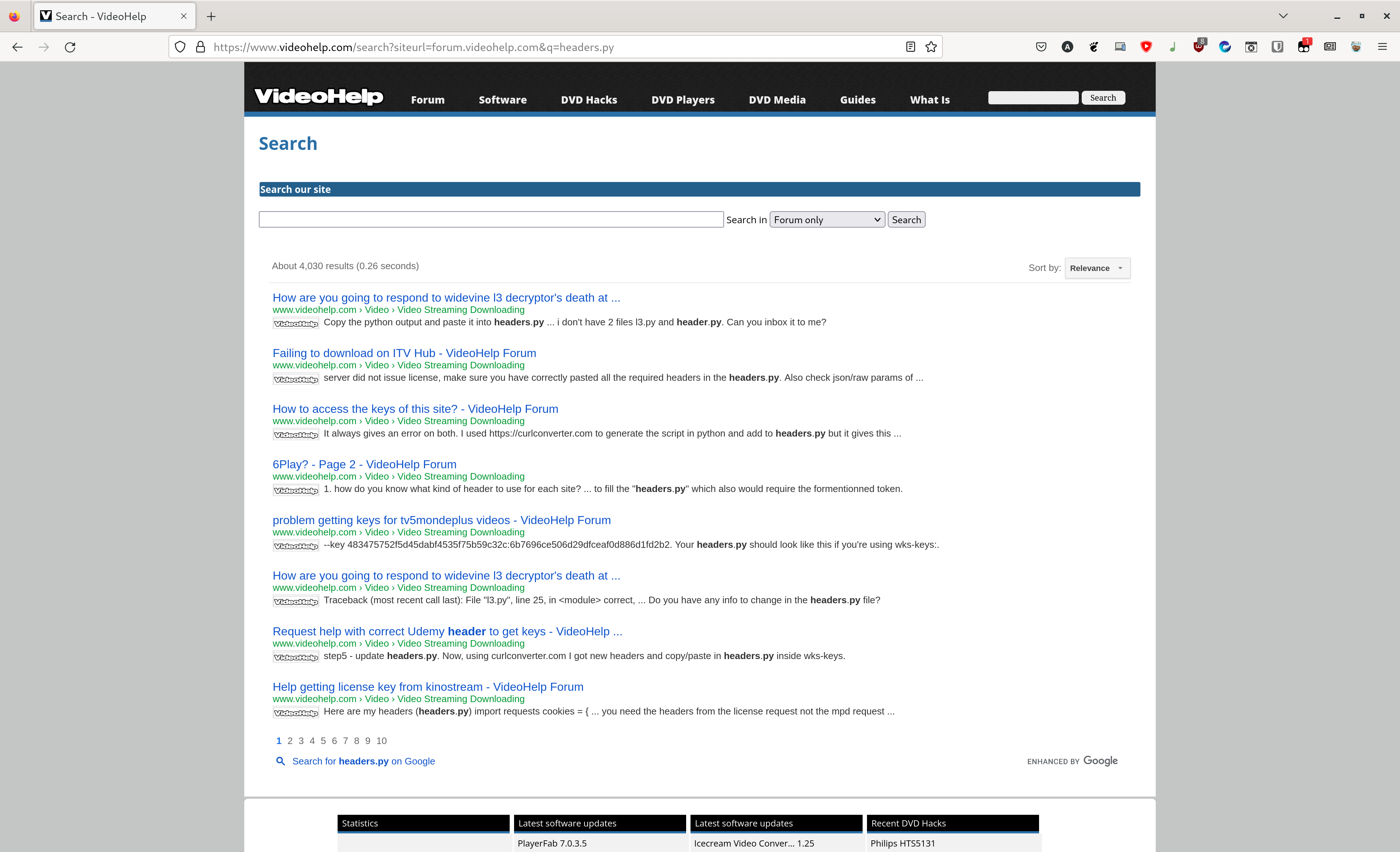Click the GNOME footprint extension icon
The height and width of the screenshot is (852, 1400).
[x=1094, y=47]
